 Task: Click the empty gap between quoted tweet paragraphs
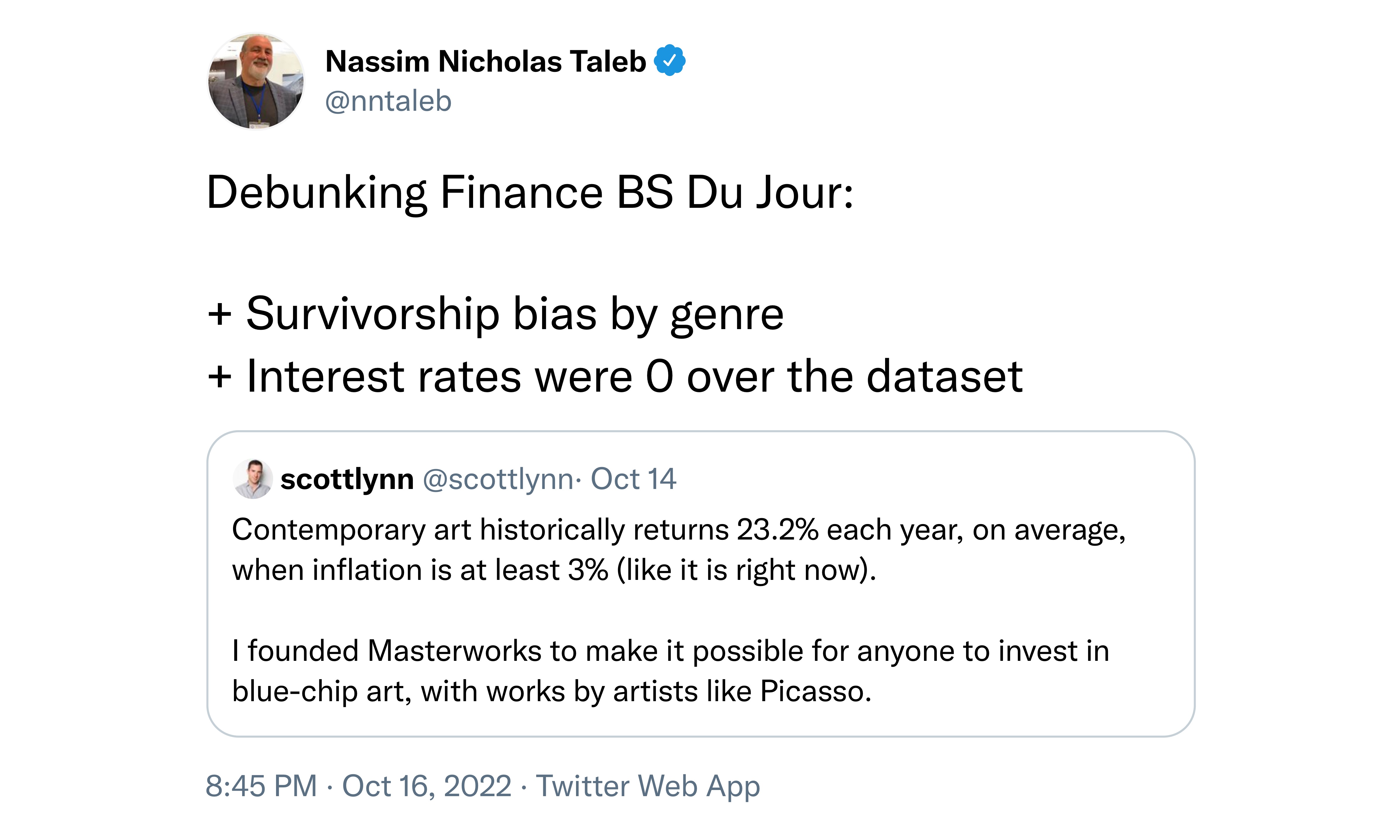click(679, 610)
